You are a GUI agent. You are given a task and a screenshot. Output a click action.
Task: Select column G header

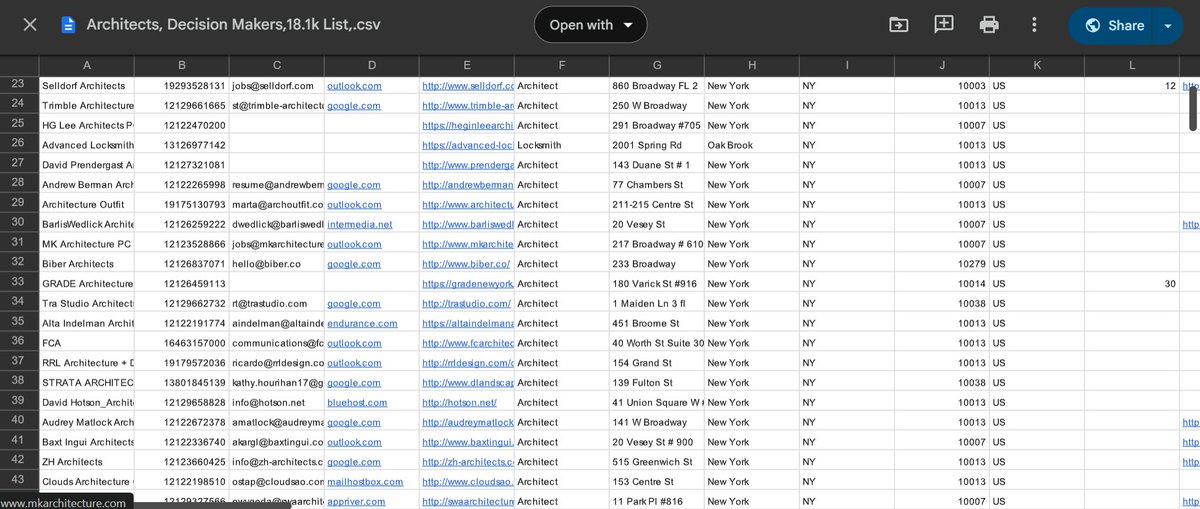656,65
